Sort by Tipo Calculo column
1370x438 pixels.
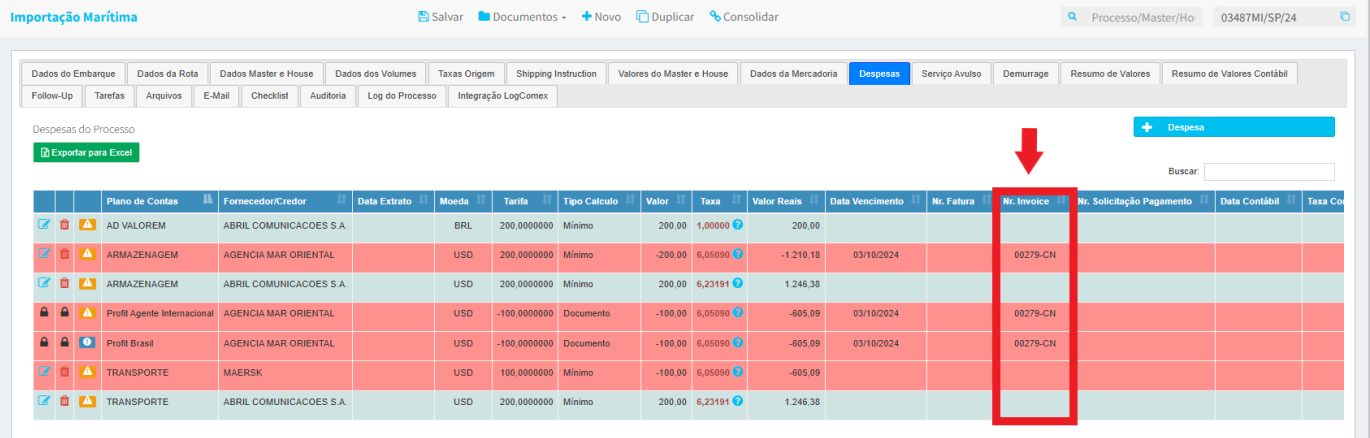(600, 201)
